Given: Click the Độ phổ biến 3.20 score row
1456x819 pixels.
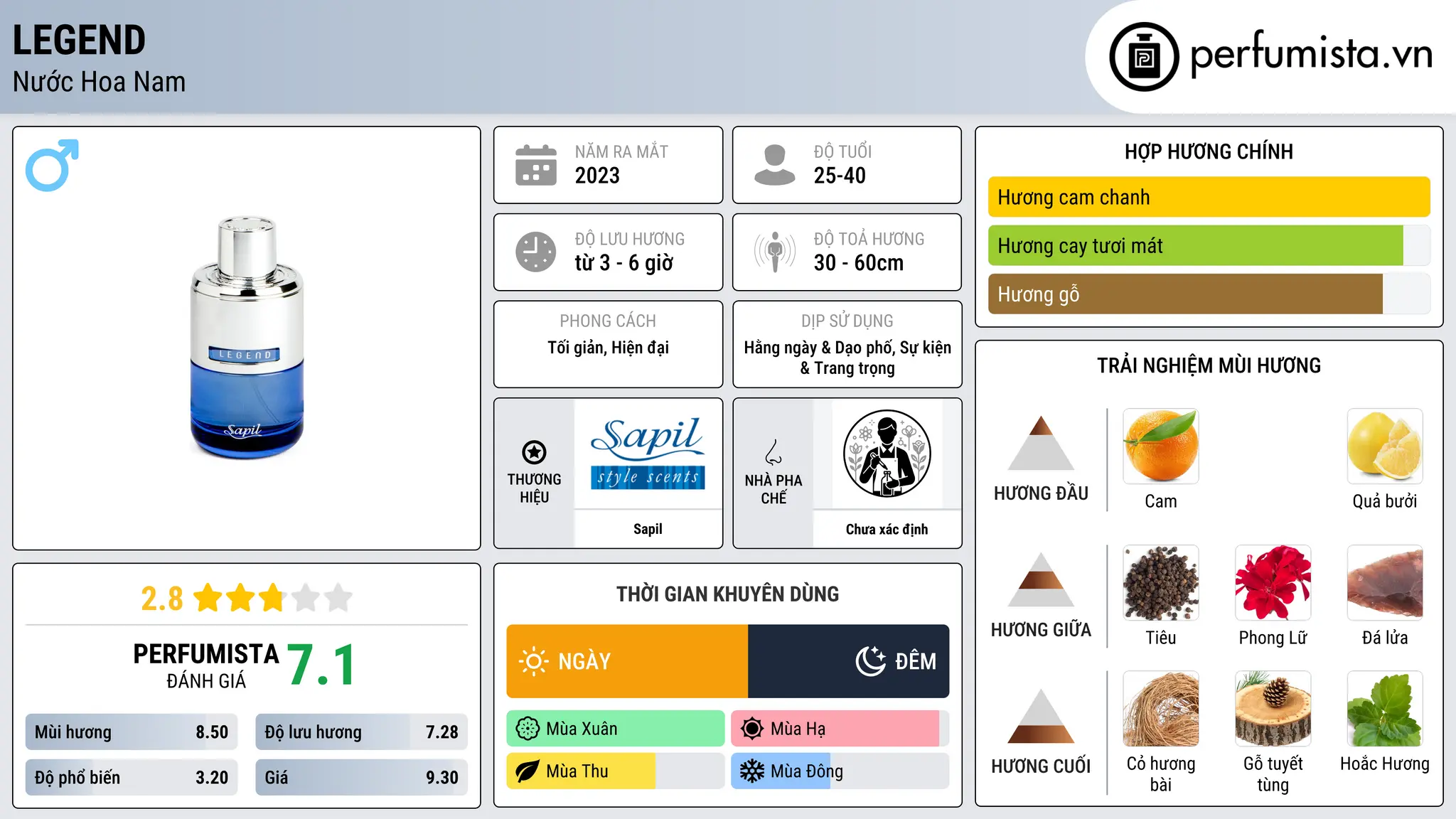Looking at the screenshot, I should (x=132, y=777).
